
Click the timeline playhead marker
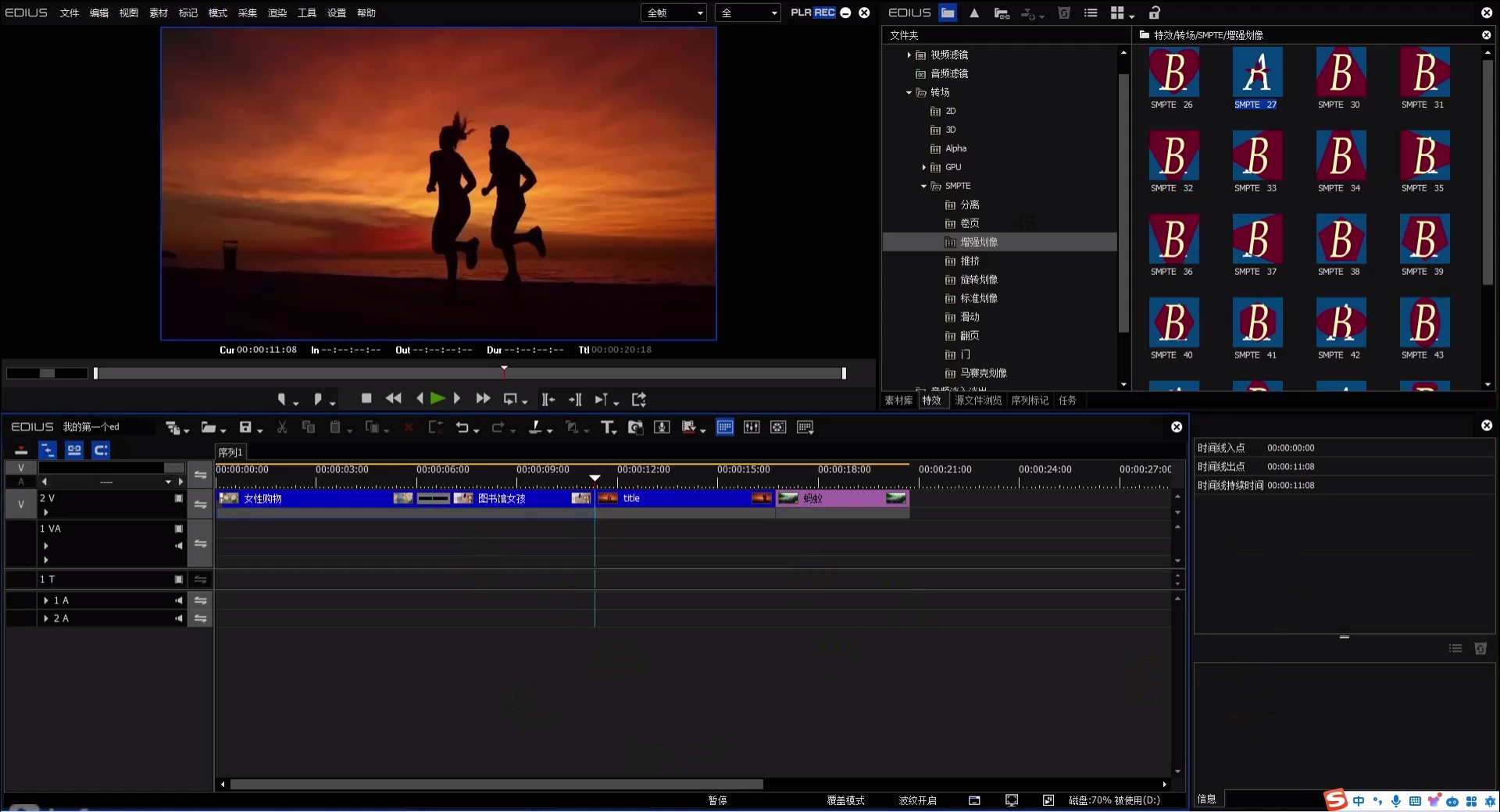click(x=595, y=478)
